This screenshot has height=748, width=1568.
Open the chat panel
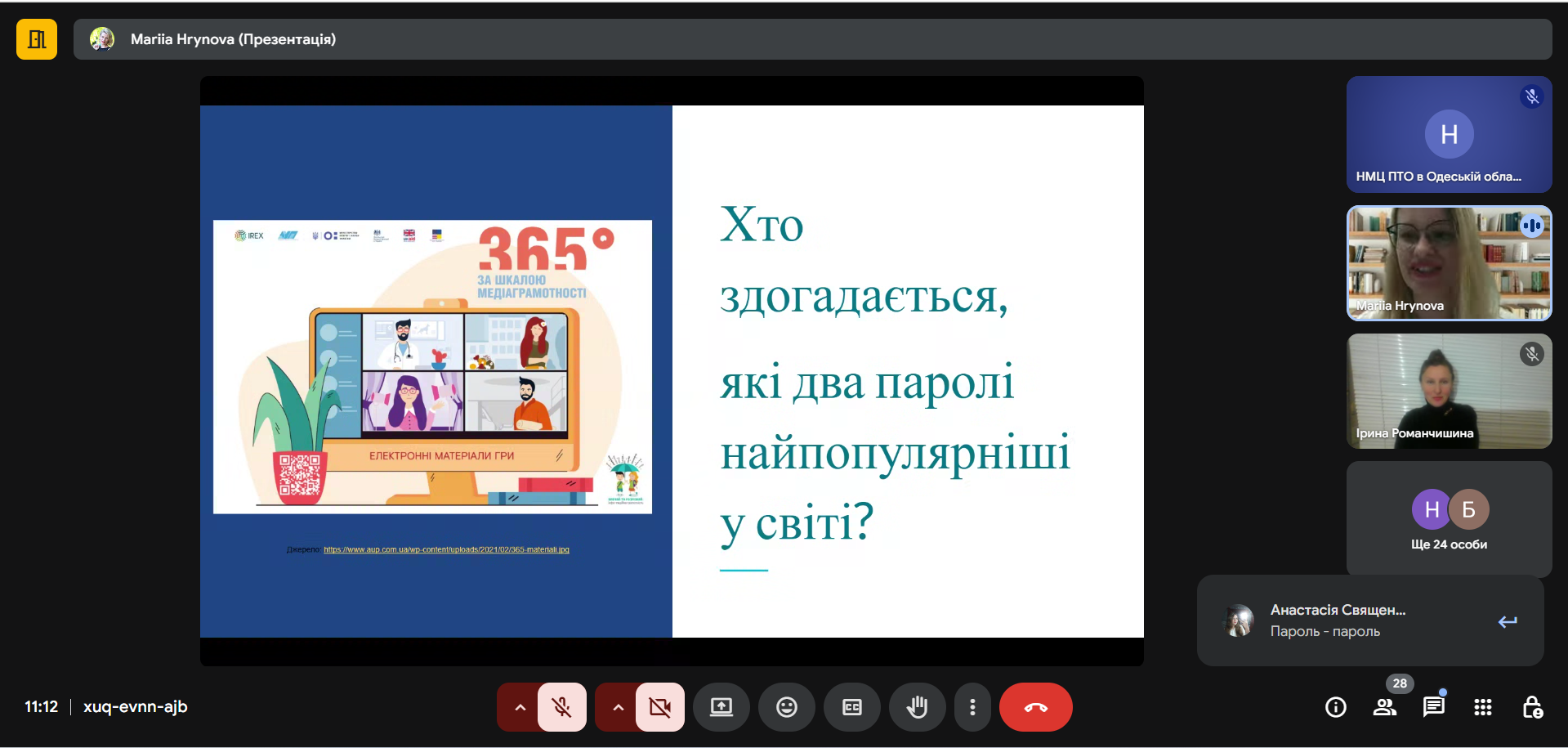pos(1433,707)
